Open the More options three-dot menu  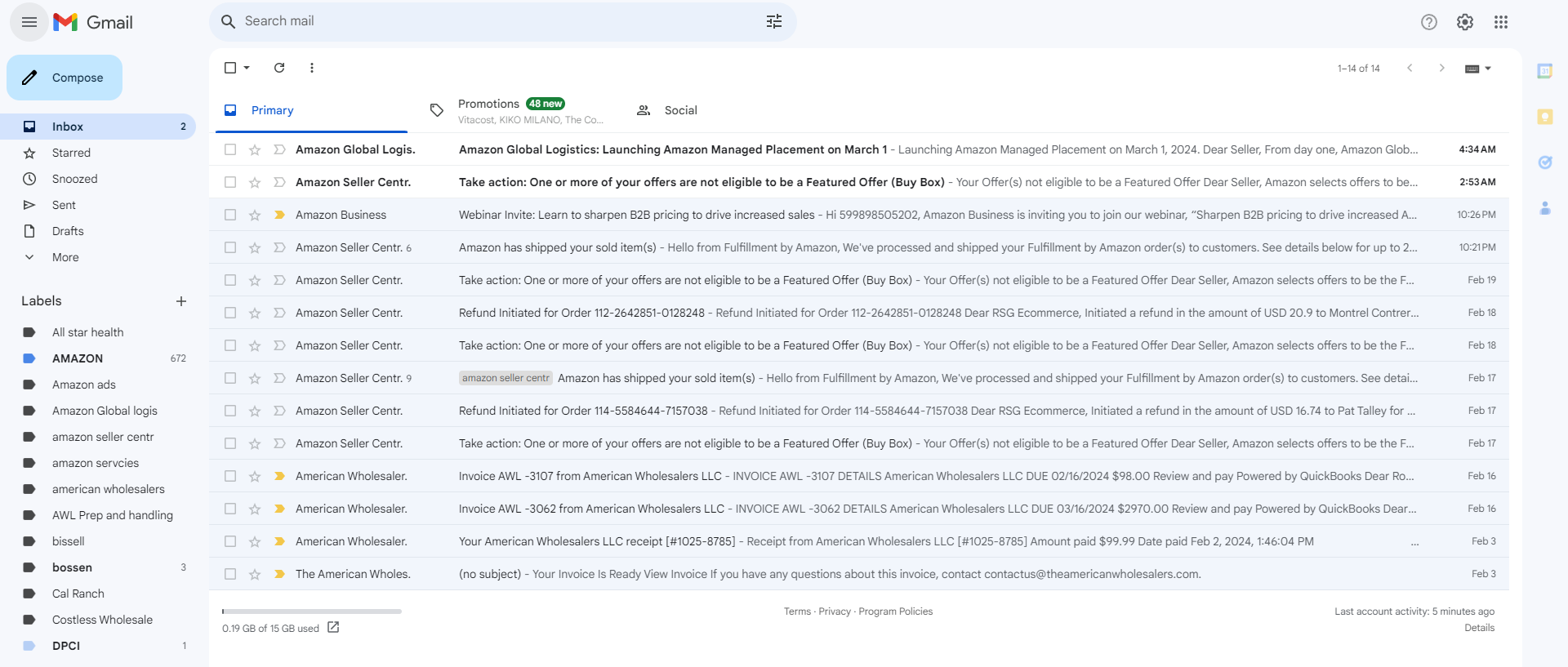[312, 68]
